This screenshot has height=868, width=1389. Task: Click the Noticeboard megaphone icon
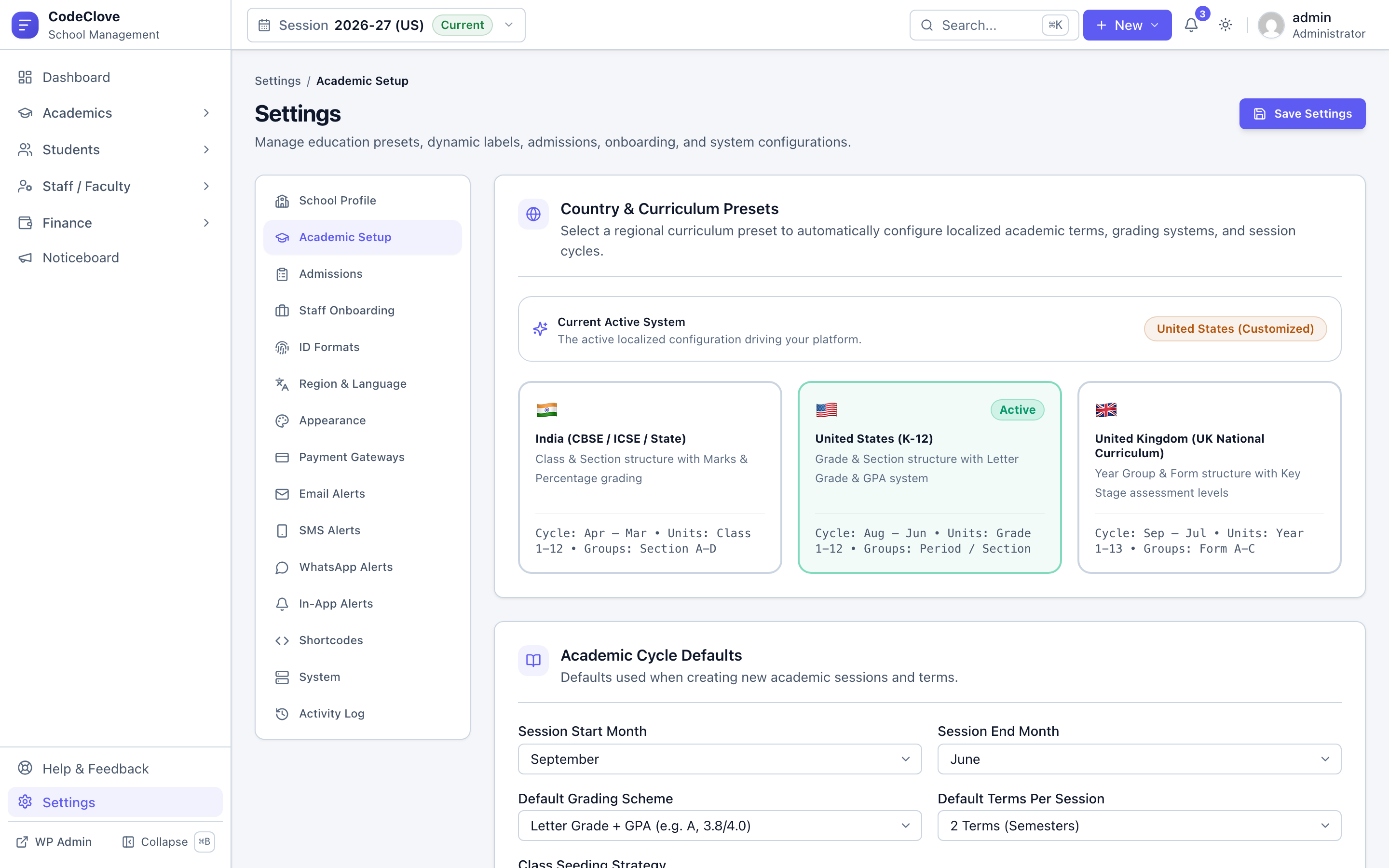coord(25,258)
